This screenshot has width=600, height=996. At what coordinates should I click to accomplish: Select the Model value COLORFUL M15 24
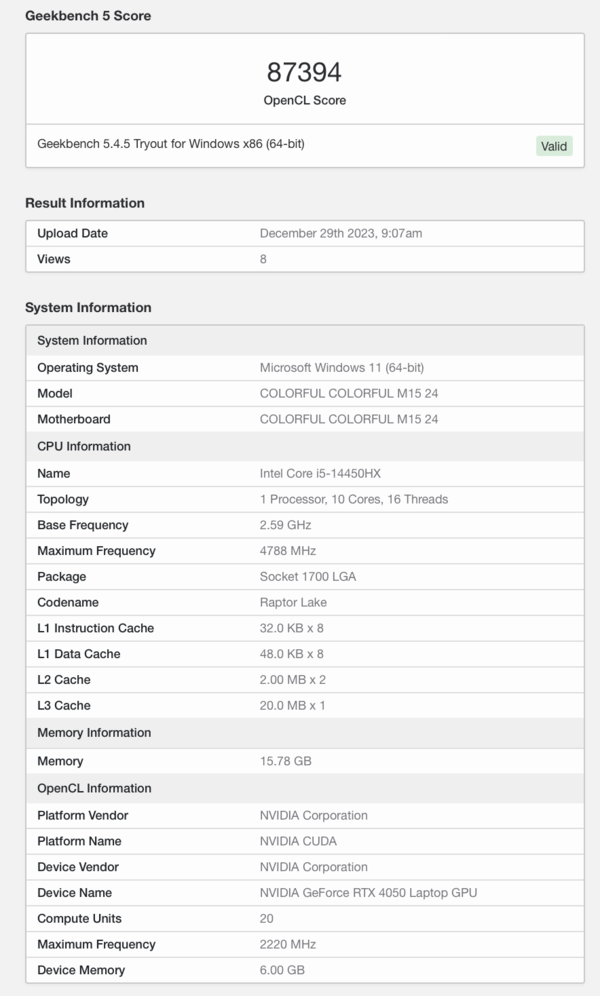coord(349,393)
